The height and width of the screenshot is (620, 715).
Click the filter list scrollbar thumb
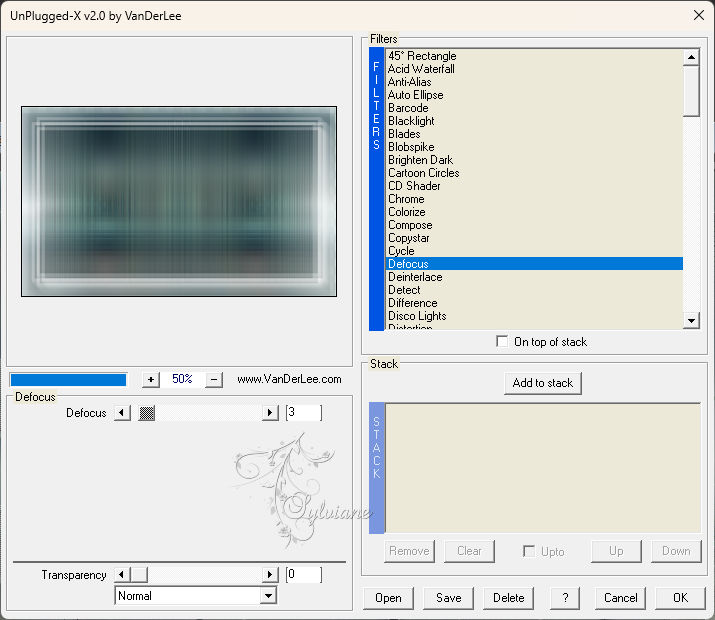tap(691, 91)
